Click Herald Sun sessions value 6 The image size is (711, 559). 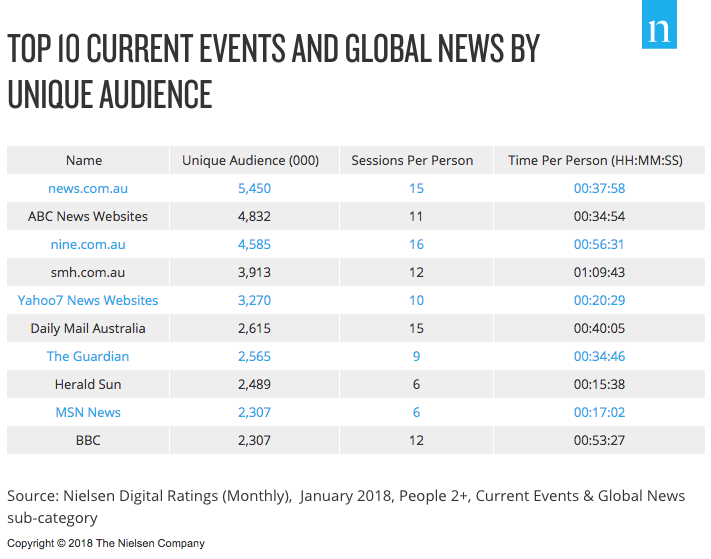point(416,384)
